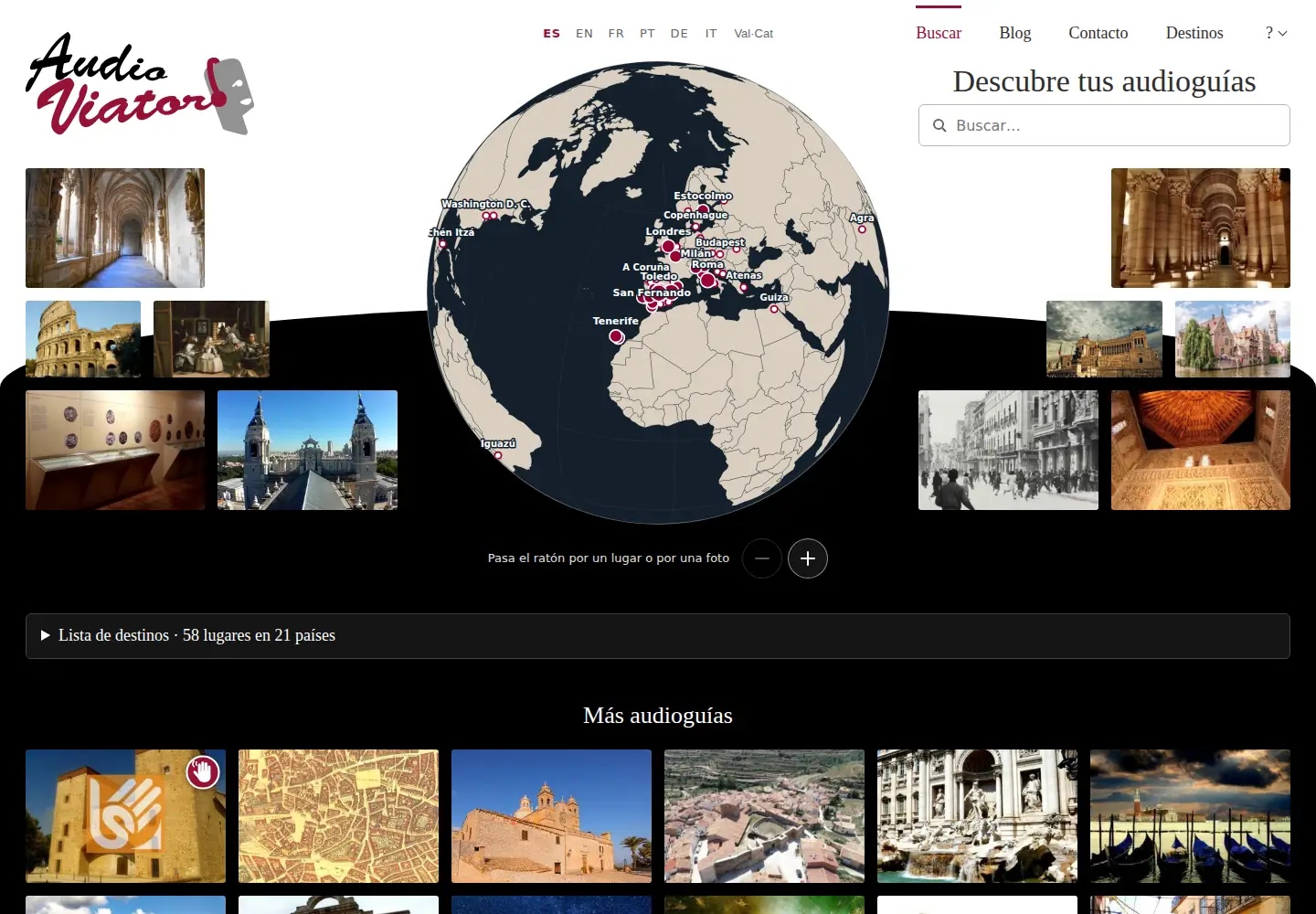Open the Destinos page
The width and height of the screenshot is (1316, 914).
click(1194, 33)
